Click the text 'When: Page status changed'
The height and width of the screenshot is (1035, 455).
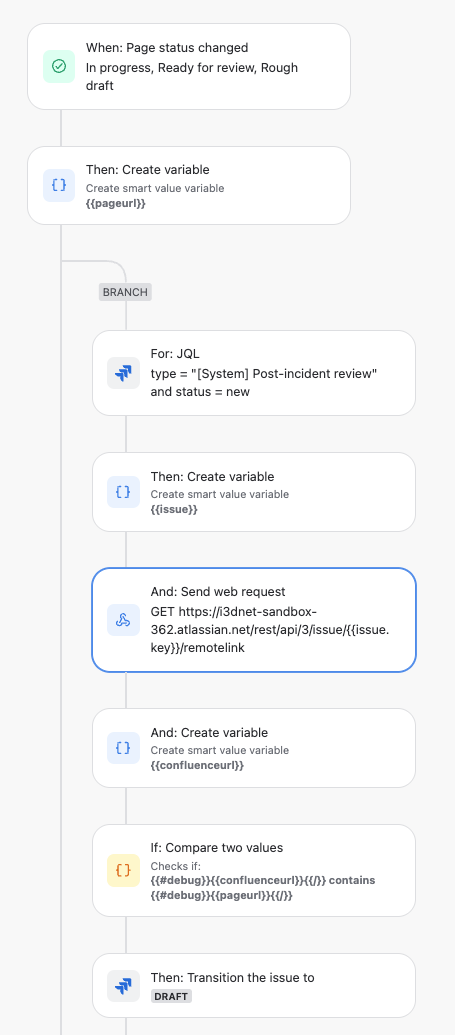click(167, 48)
